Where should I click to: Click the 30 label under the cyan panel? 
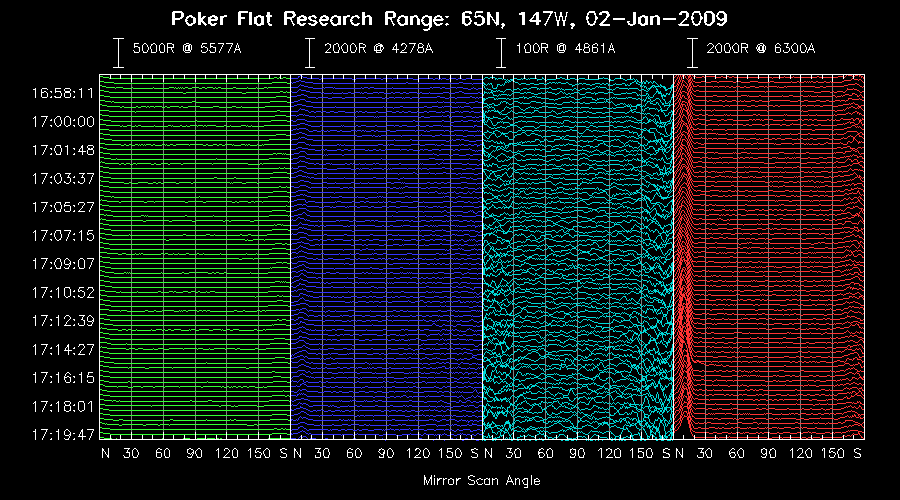[x=513, y=454]
